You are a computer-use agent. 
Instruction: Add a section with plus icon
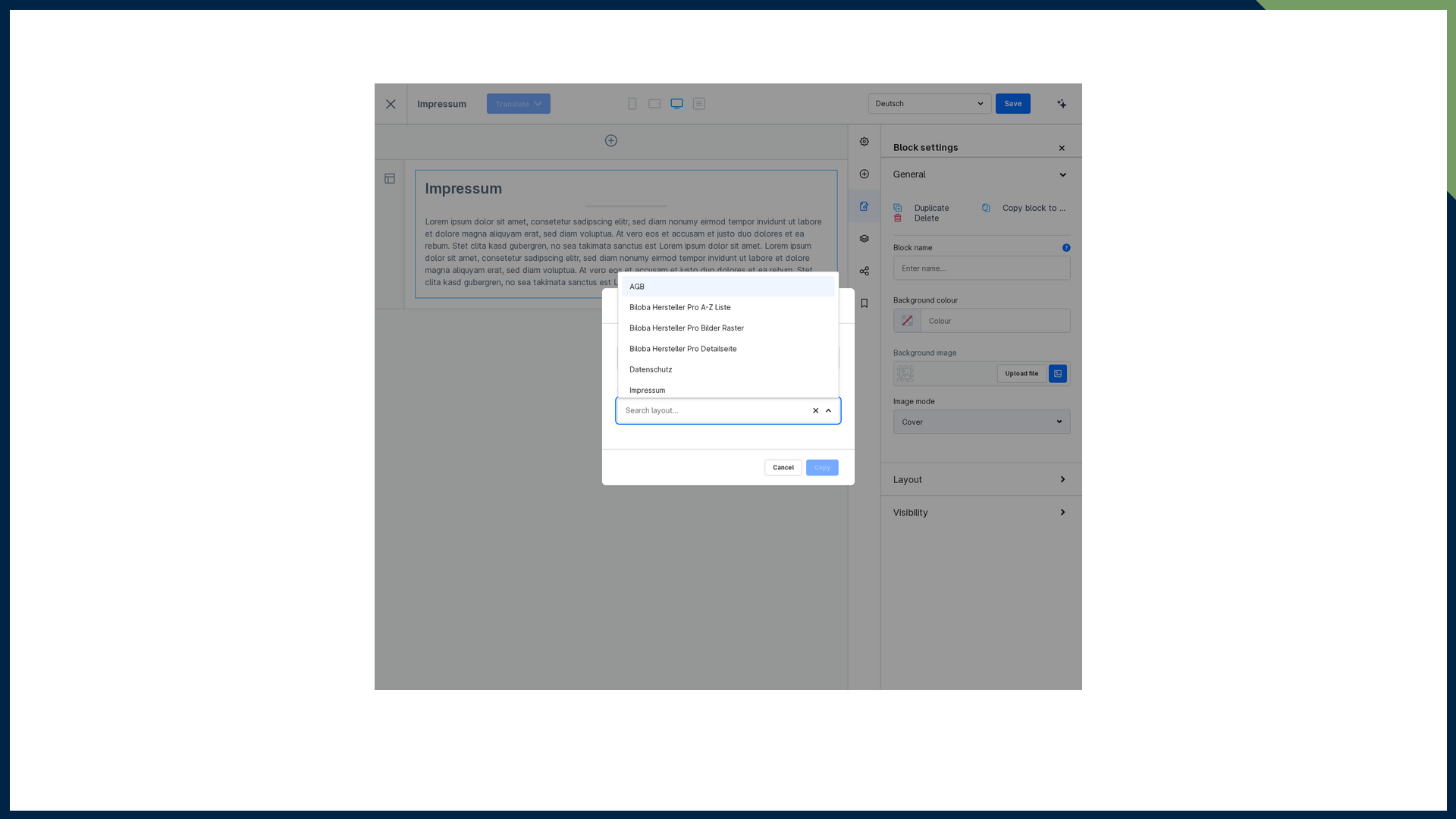(611, 140)
